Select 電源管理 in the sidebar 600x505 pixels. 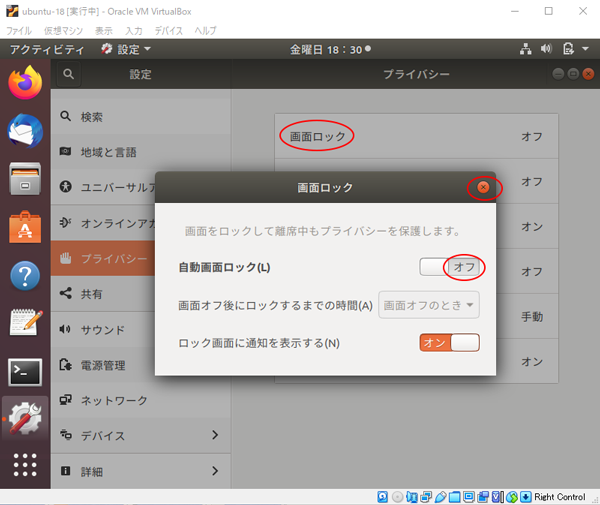[103, 365]
